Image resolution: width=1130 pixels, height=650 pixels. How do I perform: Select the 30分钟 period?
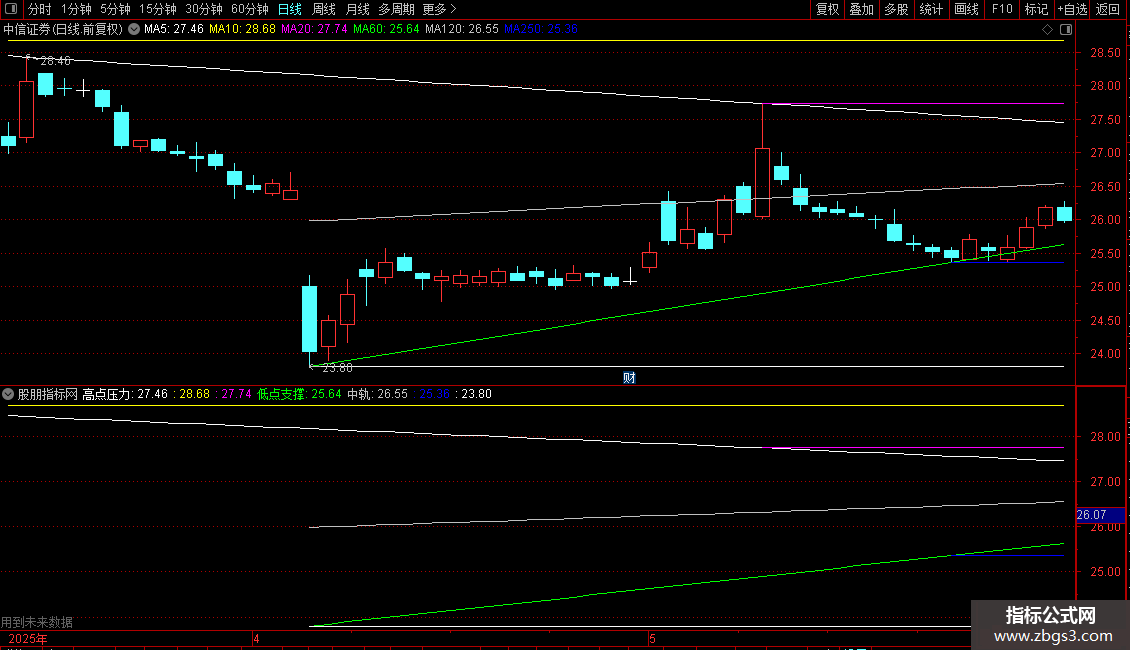click(204, 9)
